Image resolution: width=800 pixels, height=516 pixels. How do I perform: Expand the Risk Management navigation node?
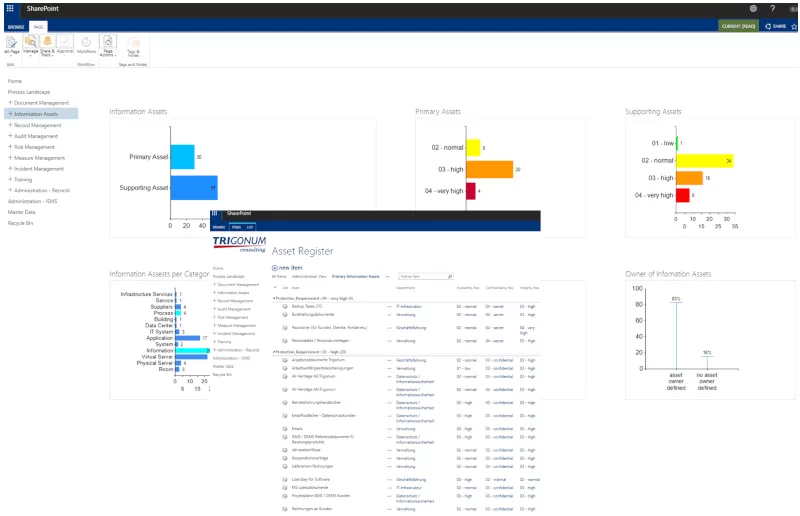point(10,147)
